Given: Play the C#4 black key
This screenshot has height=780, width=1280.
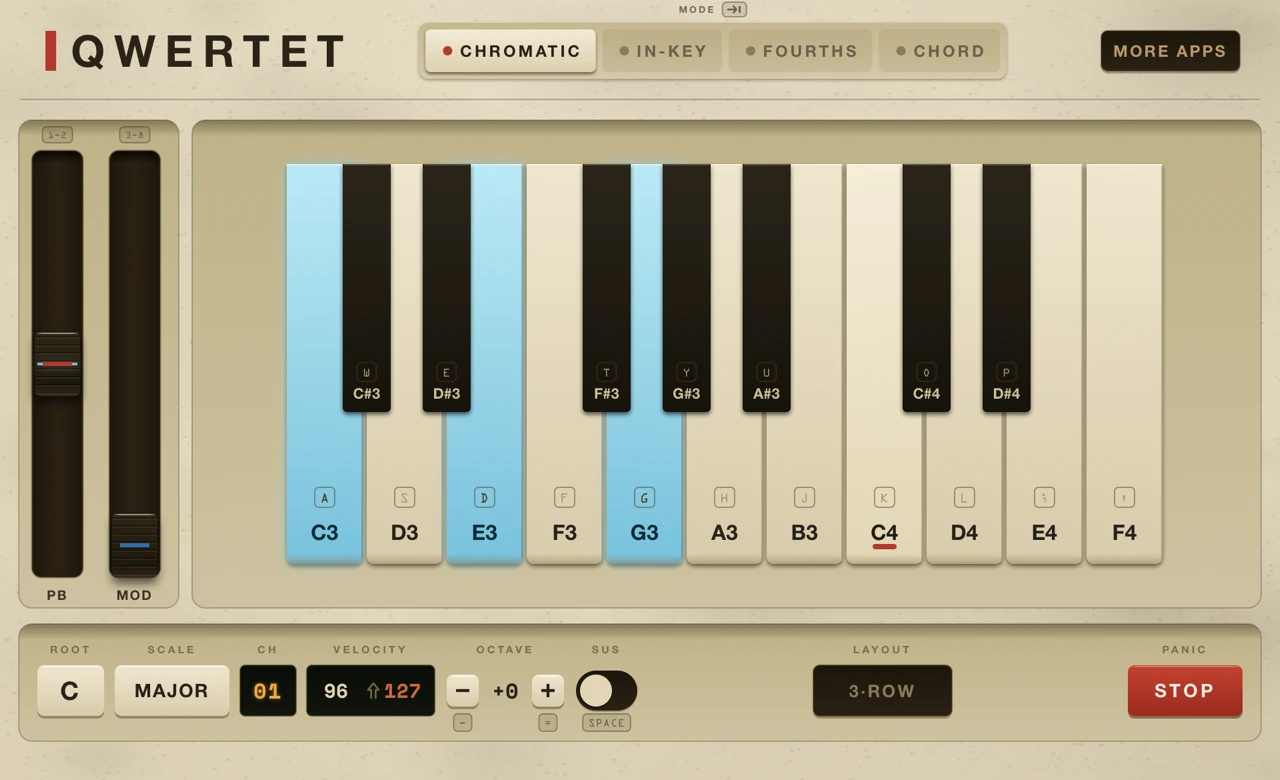Looking at the screenshot, I should click(927, 288).
